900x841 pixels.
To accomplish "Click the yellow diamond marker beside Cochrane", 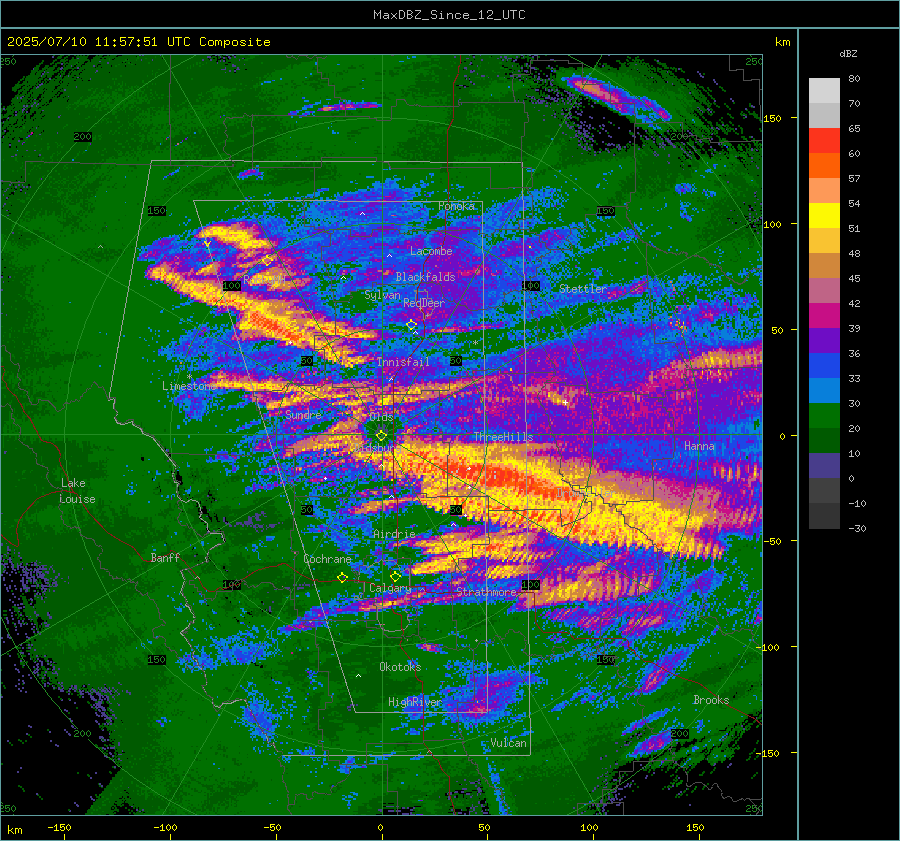I will click(343, 577).
